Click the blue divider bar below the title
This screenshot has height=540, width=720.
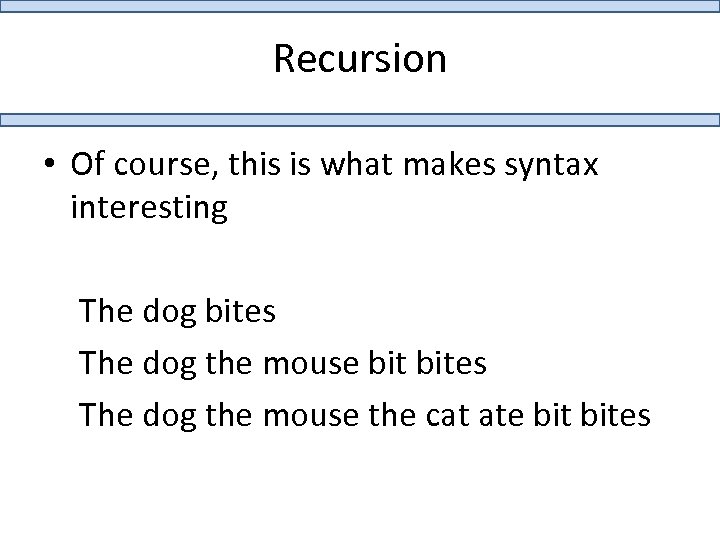pyautogui.click(x=359, y=119)
